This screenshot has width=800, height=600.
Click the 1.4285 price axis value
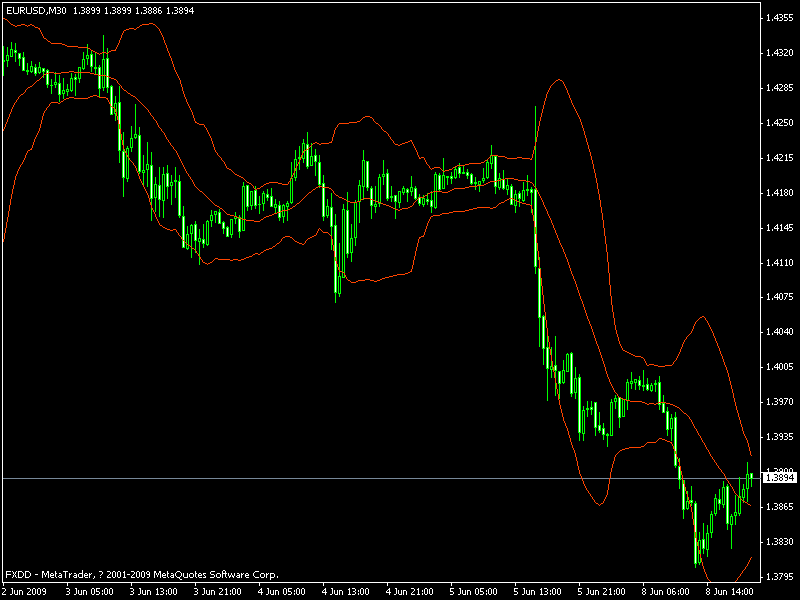780,88
